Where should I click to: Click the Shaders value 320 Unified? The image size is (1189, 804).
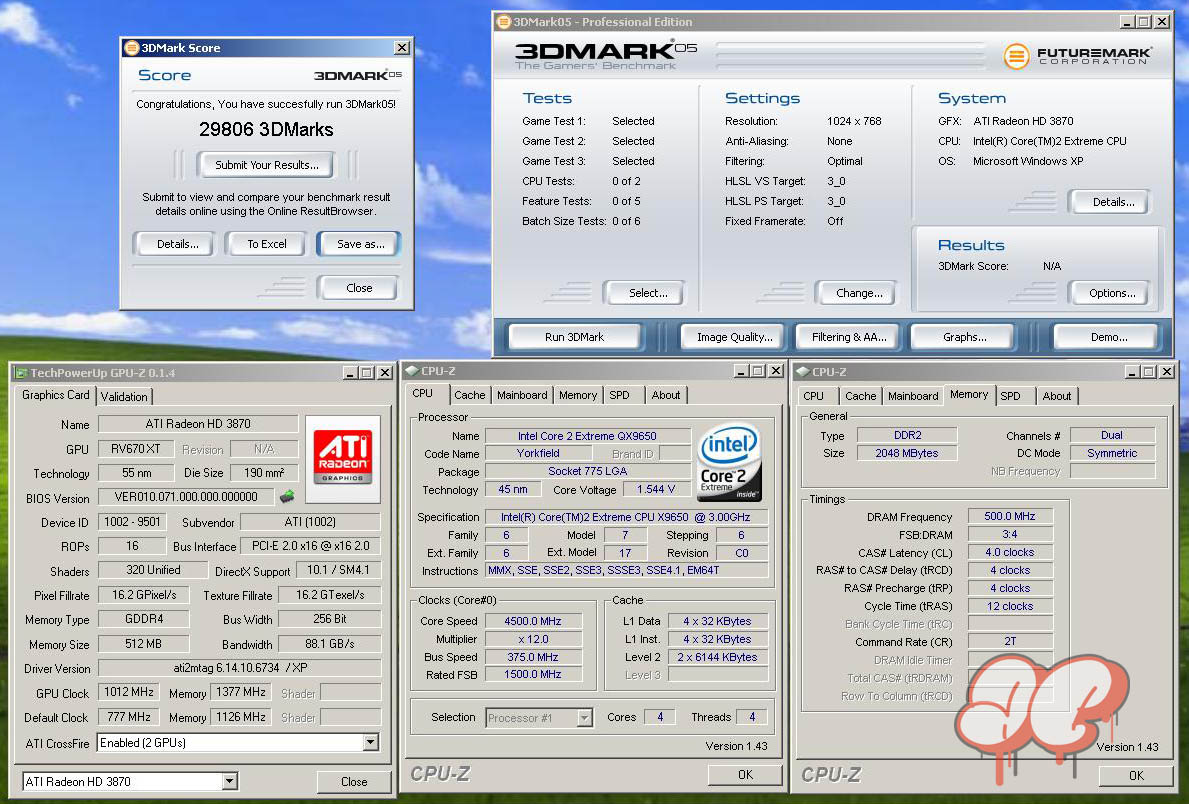pos(153,570)
